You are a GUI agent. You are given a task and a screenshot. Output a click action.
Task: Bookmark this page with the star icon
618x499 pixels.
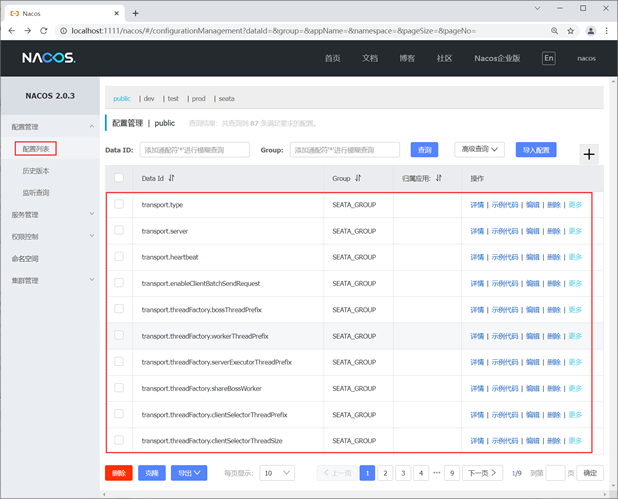point(570,31)
